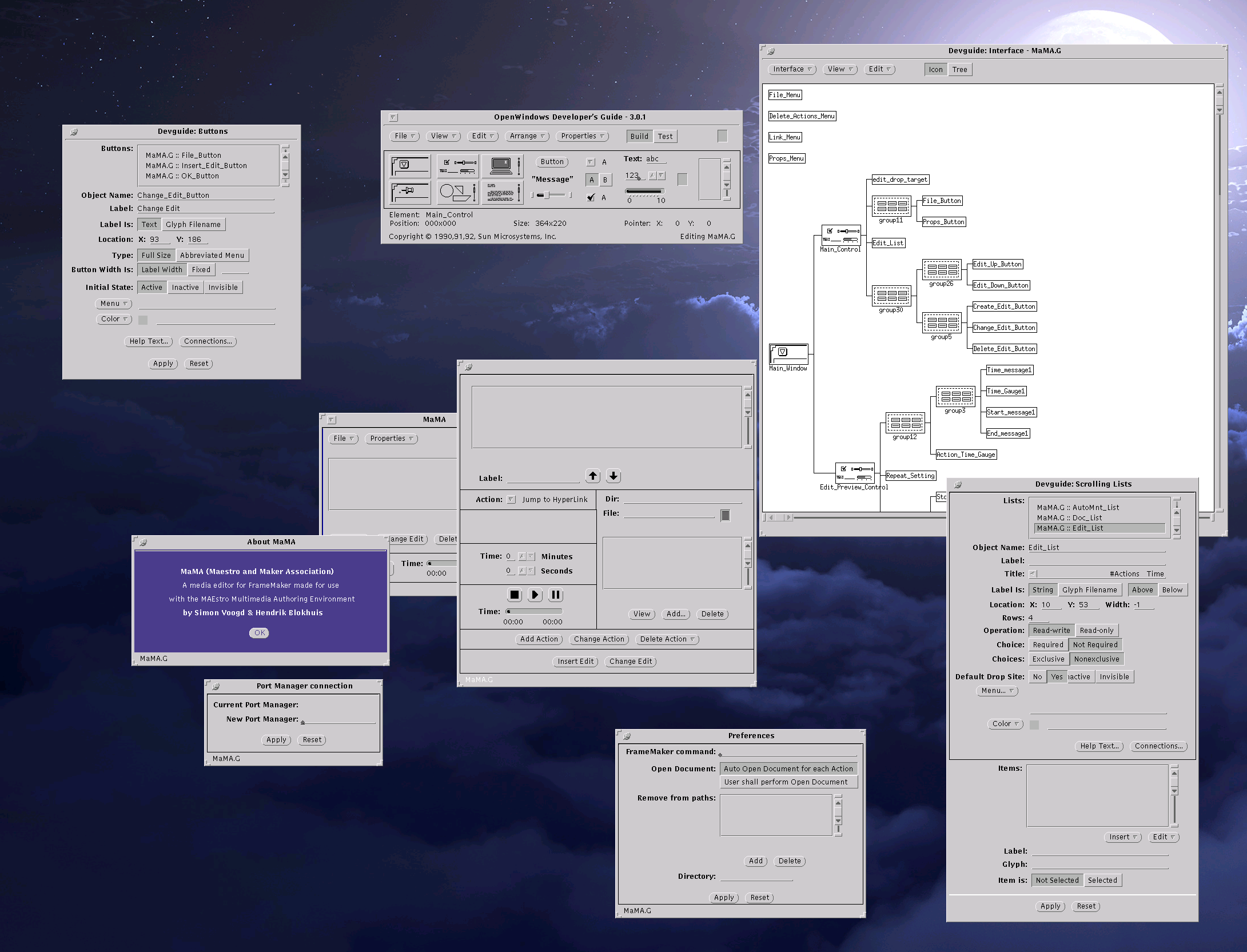Switch to Test mode in Developer's Guide
The image size is (1247, 952).
click(665, 137)
